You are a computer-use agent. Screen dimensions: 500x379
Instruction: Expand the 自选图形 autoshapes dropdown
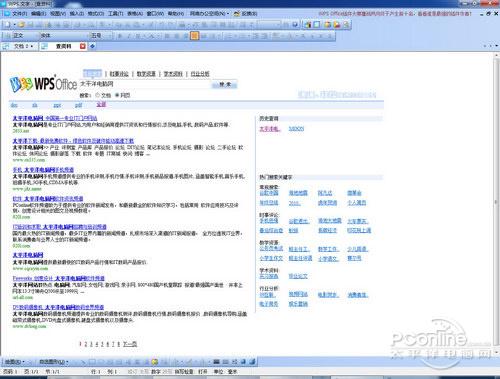pos(53,362)
